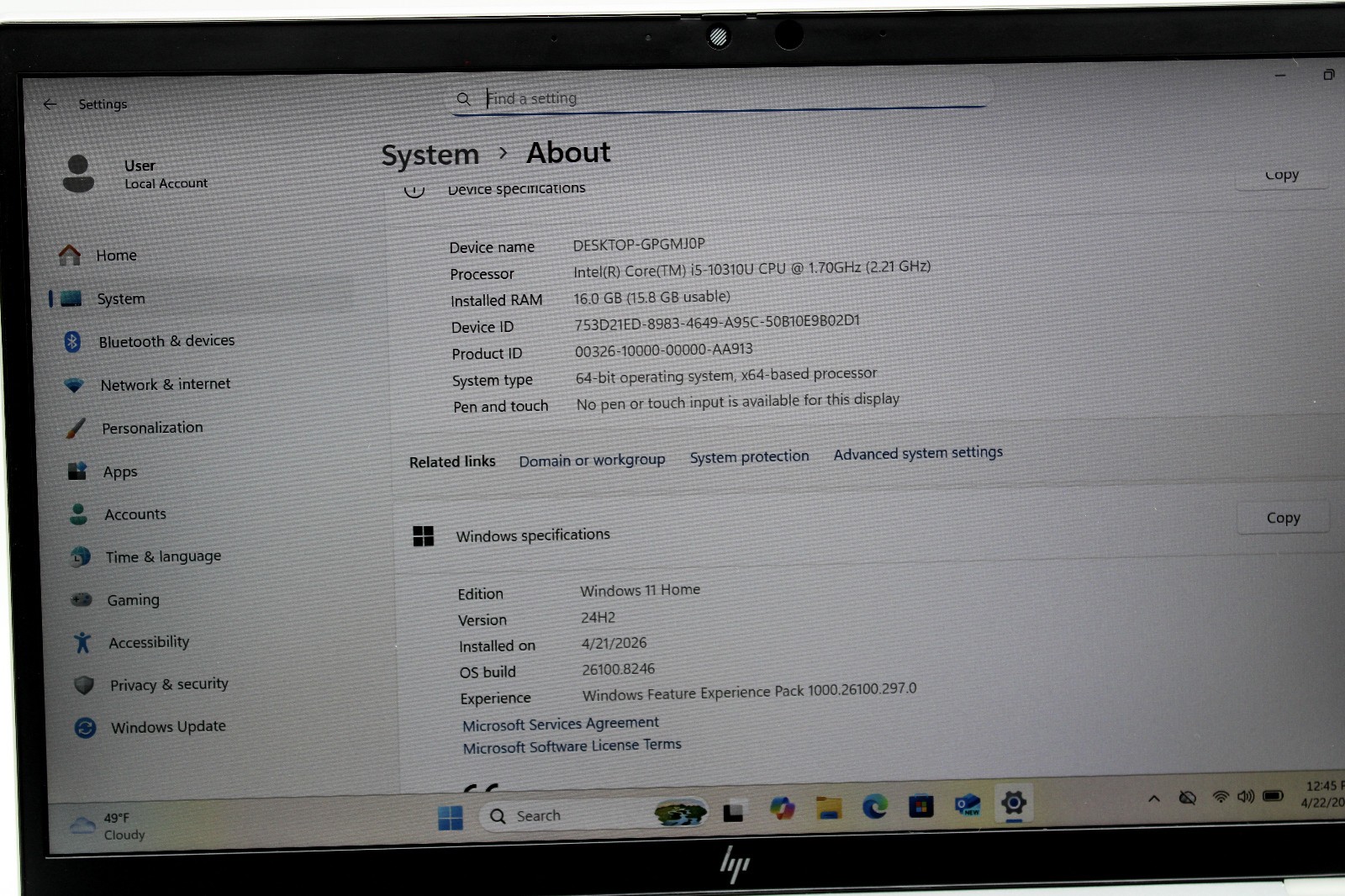Open the clock and date flyout
Viewport: 1345px width, 896px height.
coord(1321,793)
